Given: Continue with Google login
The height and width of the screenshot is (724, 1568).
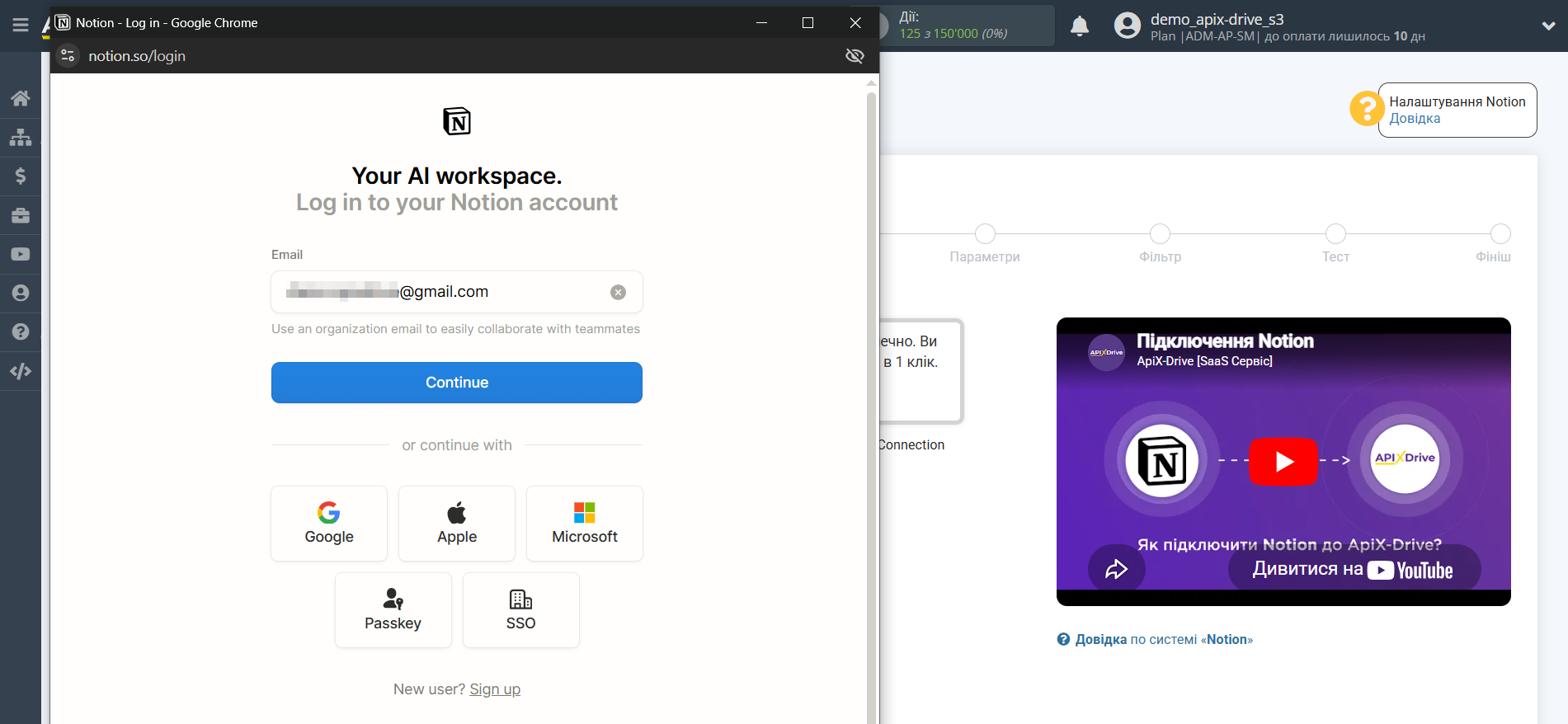Looking at the screenshot, I should (x=329, y=524).
